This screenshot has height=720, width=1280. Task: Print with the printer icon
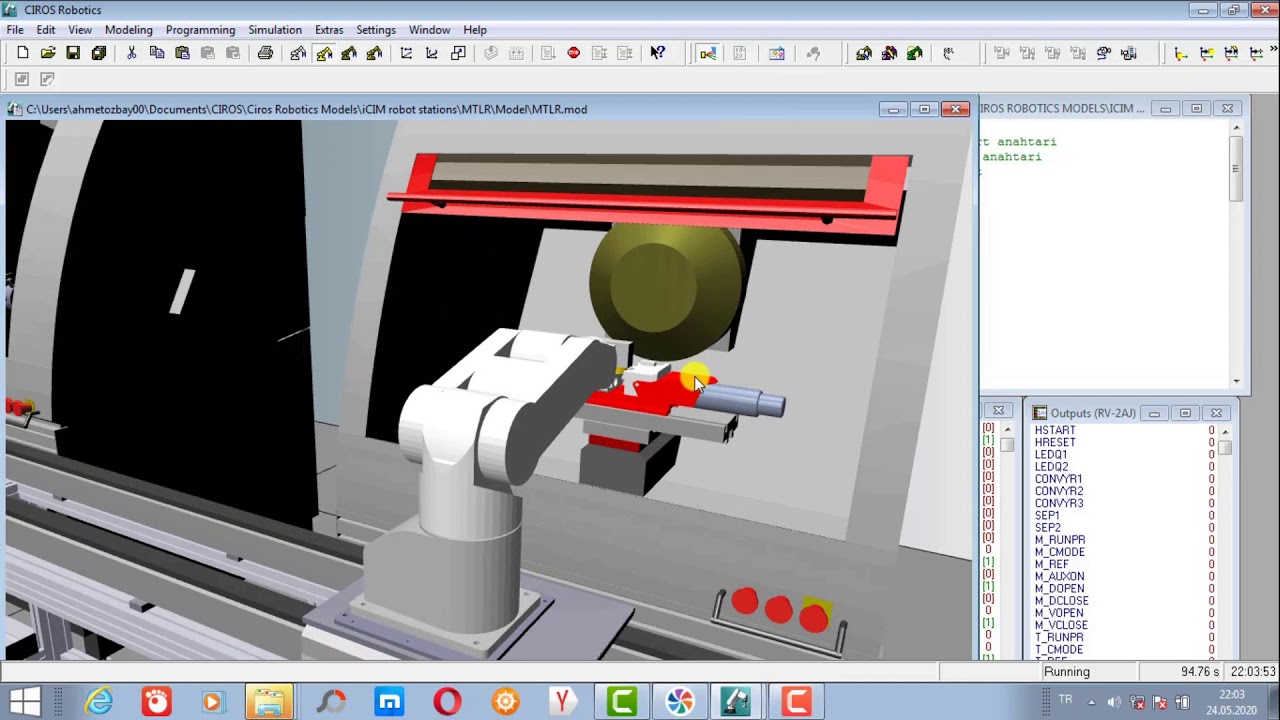(x=265, y=53)
